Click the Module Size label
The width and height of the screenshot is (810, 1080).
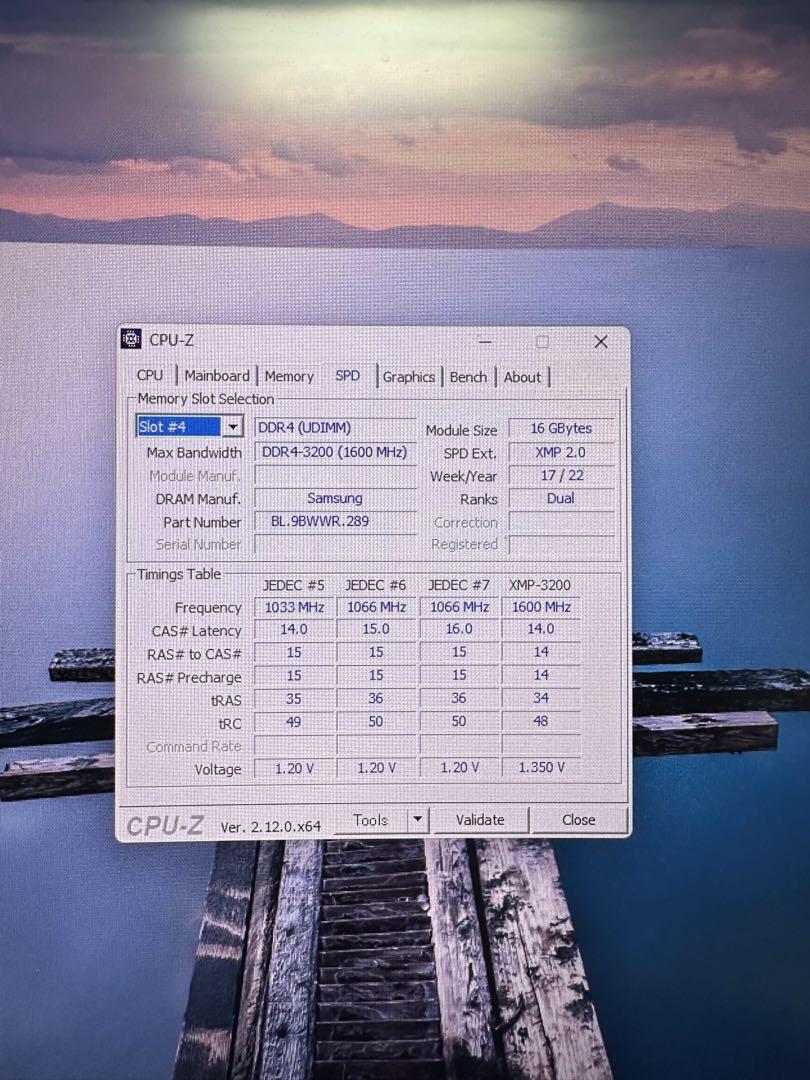click(x=461, y=430)
